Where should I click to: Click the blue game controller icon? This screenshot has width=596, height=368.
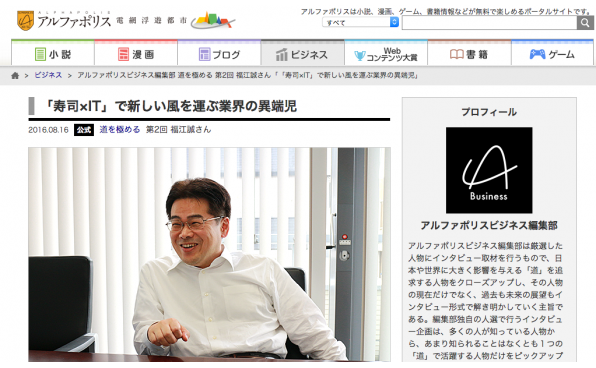pyautogui.click(x=537, y=54)
